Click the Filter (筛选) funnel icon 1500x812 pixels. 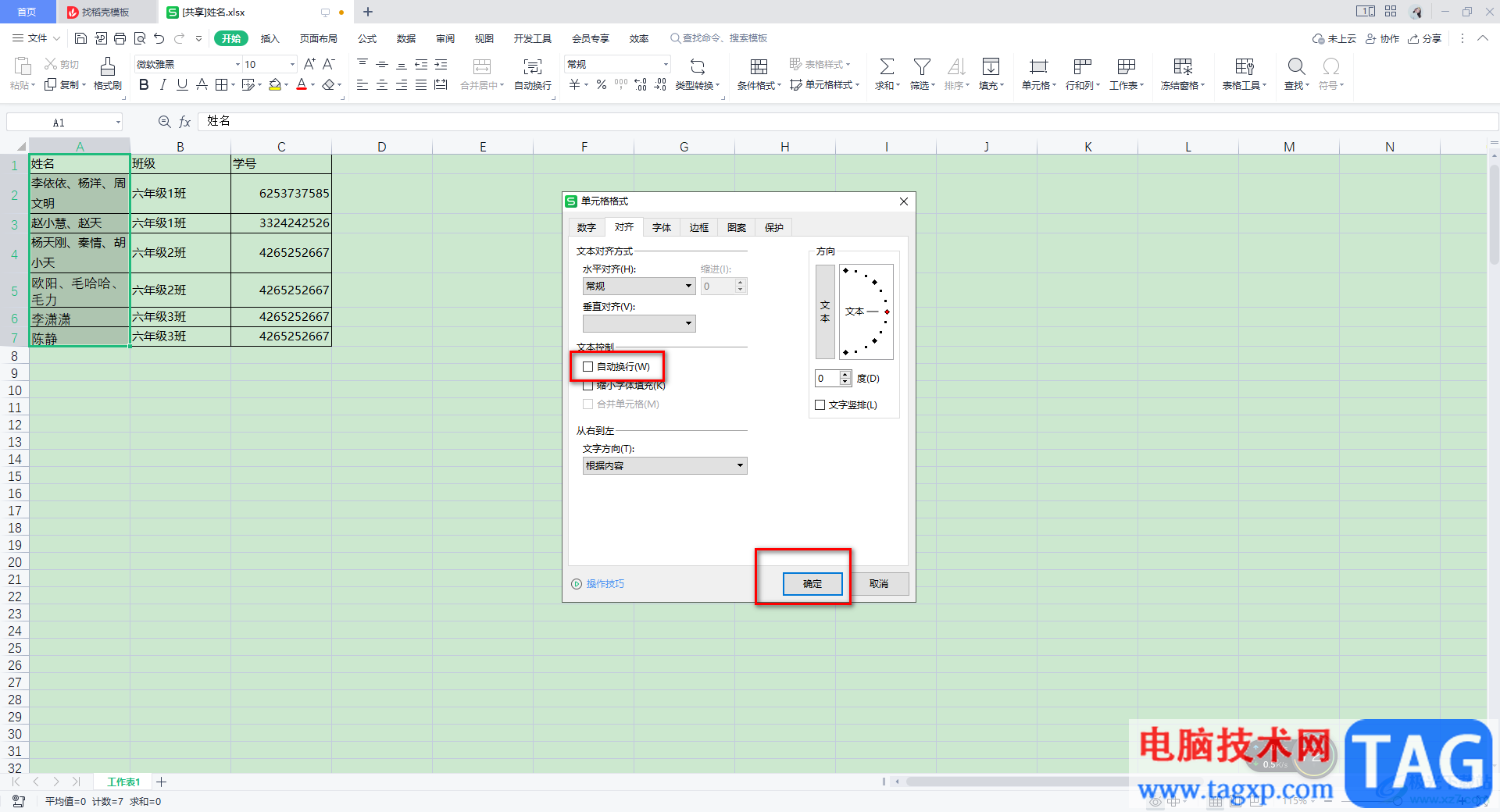point(922,66)
